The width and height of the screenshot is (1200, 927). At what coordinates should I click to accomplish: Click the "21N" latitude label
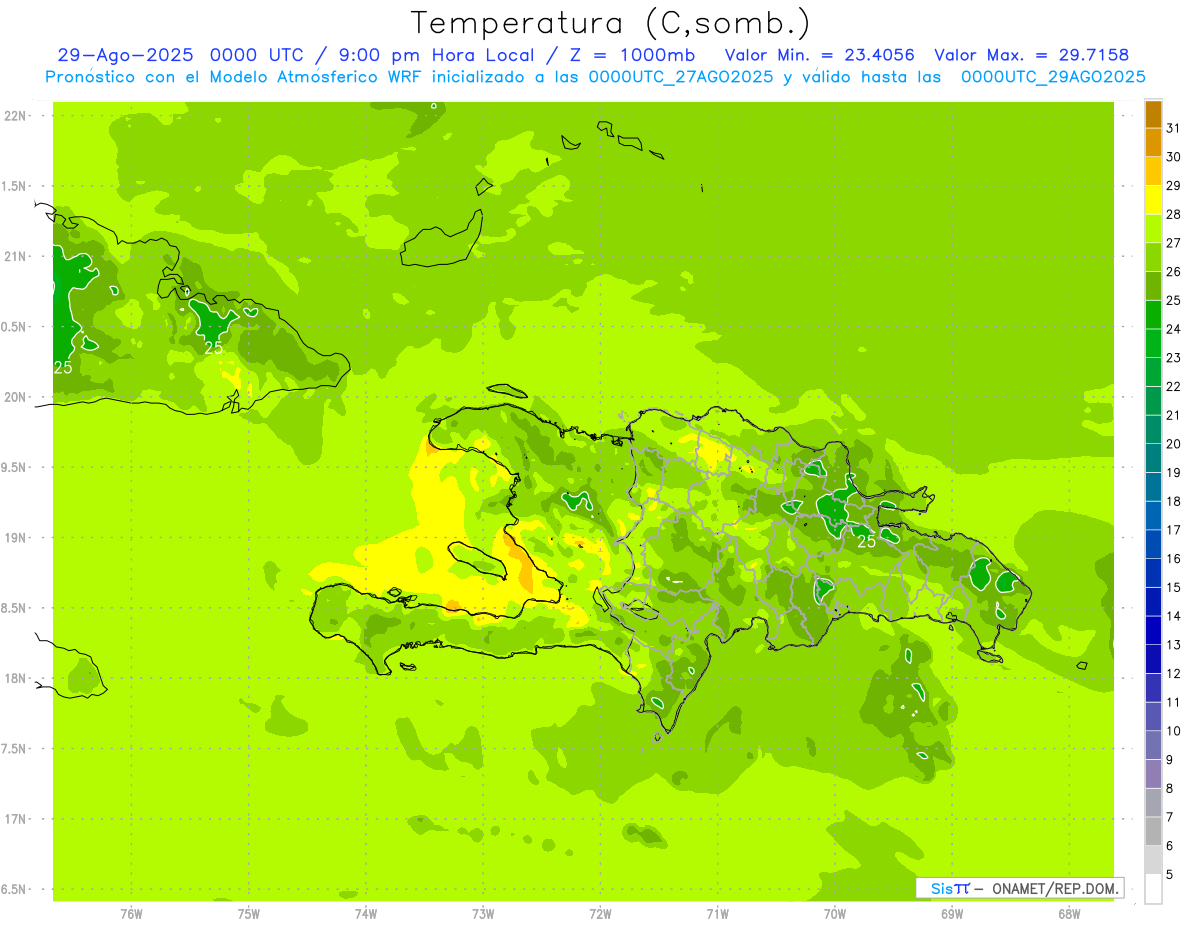coord(15,257)
